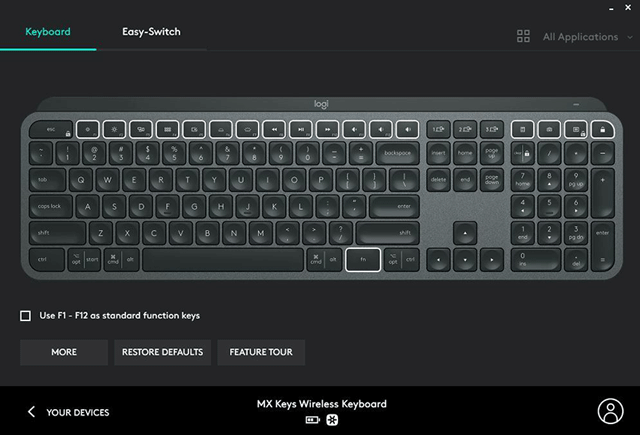Switch to the Easy-Switch tab
The height and width of the screenshot is (435, 640).
pyautogui.click(x=151, y=32)
